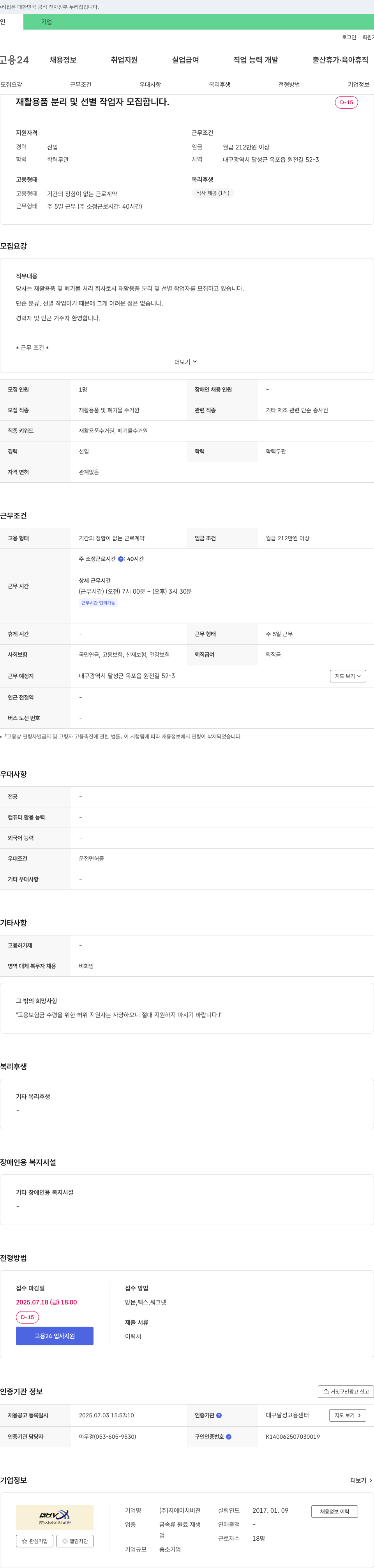
Task: Open info icon next to 구인인증번호
Action: coord(228,1436)
